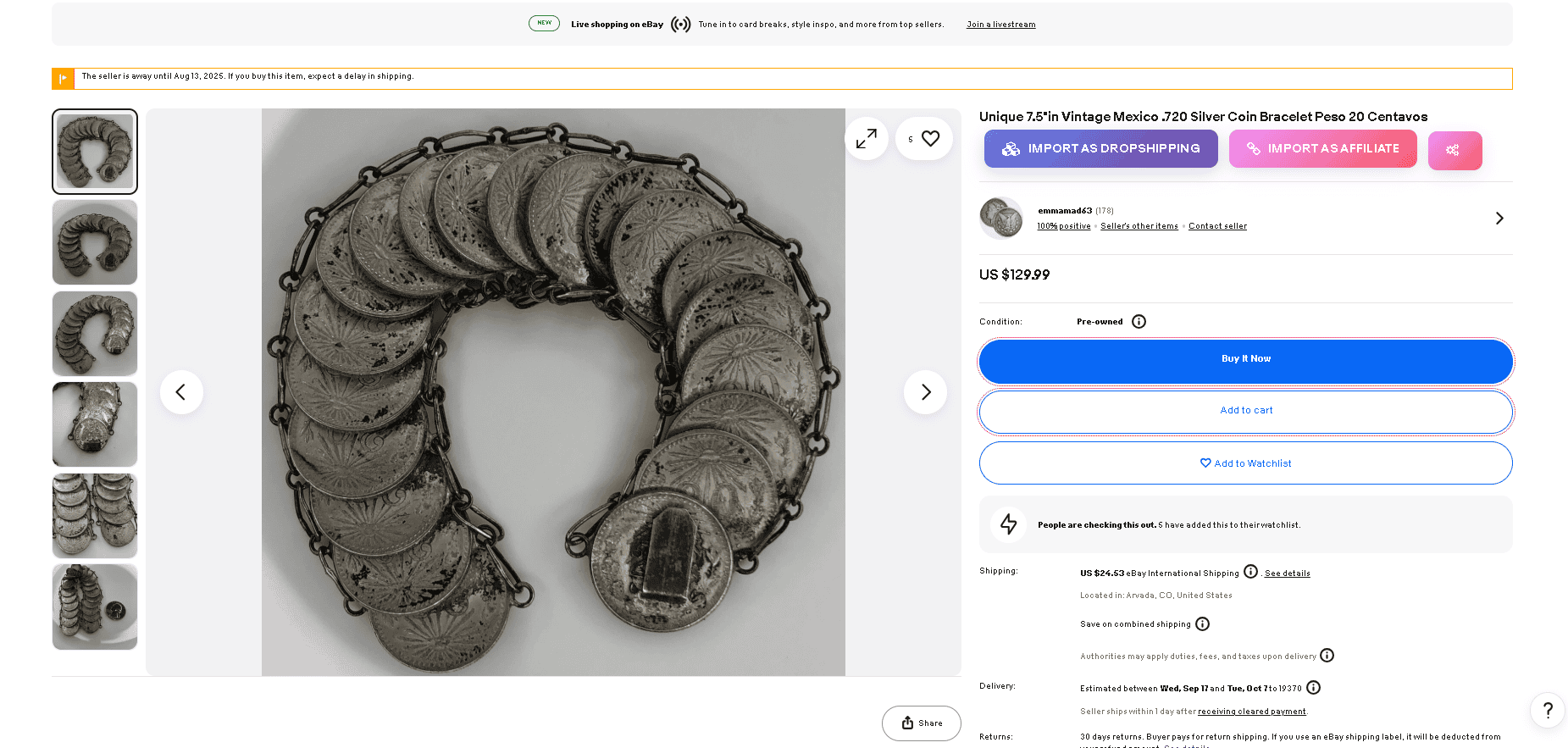Click Import as Dropshipping button
This screenshot has width=1568, height=748.
pos(1100,149)
